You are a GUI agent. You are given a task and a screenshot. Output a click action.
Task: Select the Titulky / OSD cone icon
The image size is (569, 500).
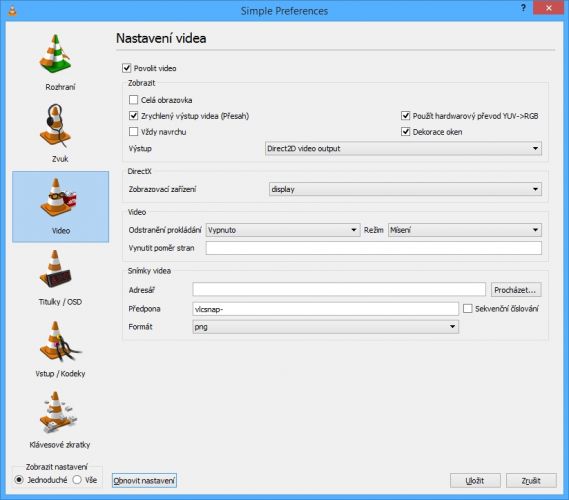click(55, 269)
